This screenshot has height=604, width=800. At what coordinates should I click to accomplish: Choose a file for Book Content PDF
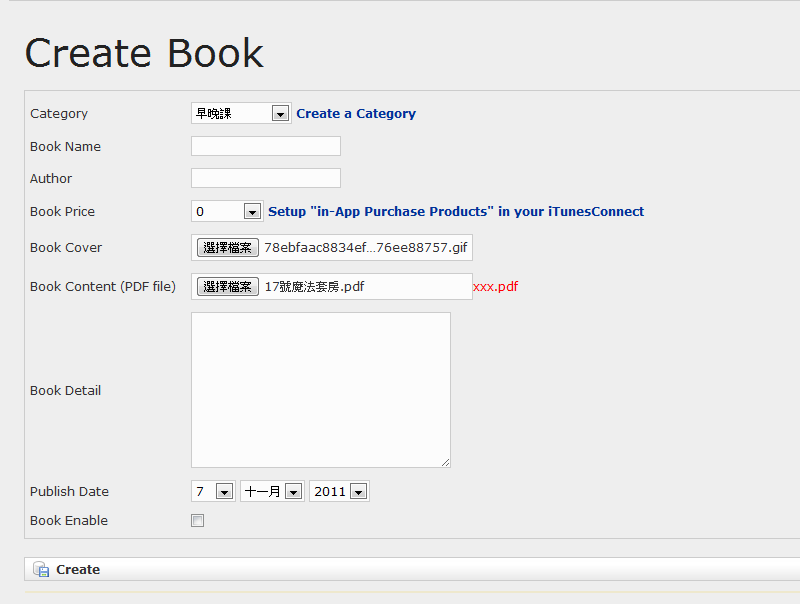click(x=228, y=286)
